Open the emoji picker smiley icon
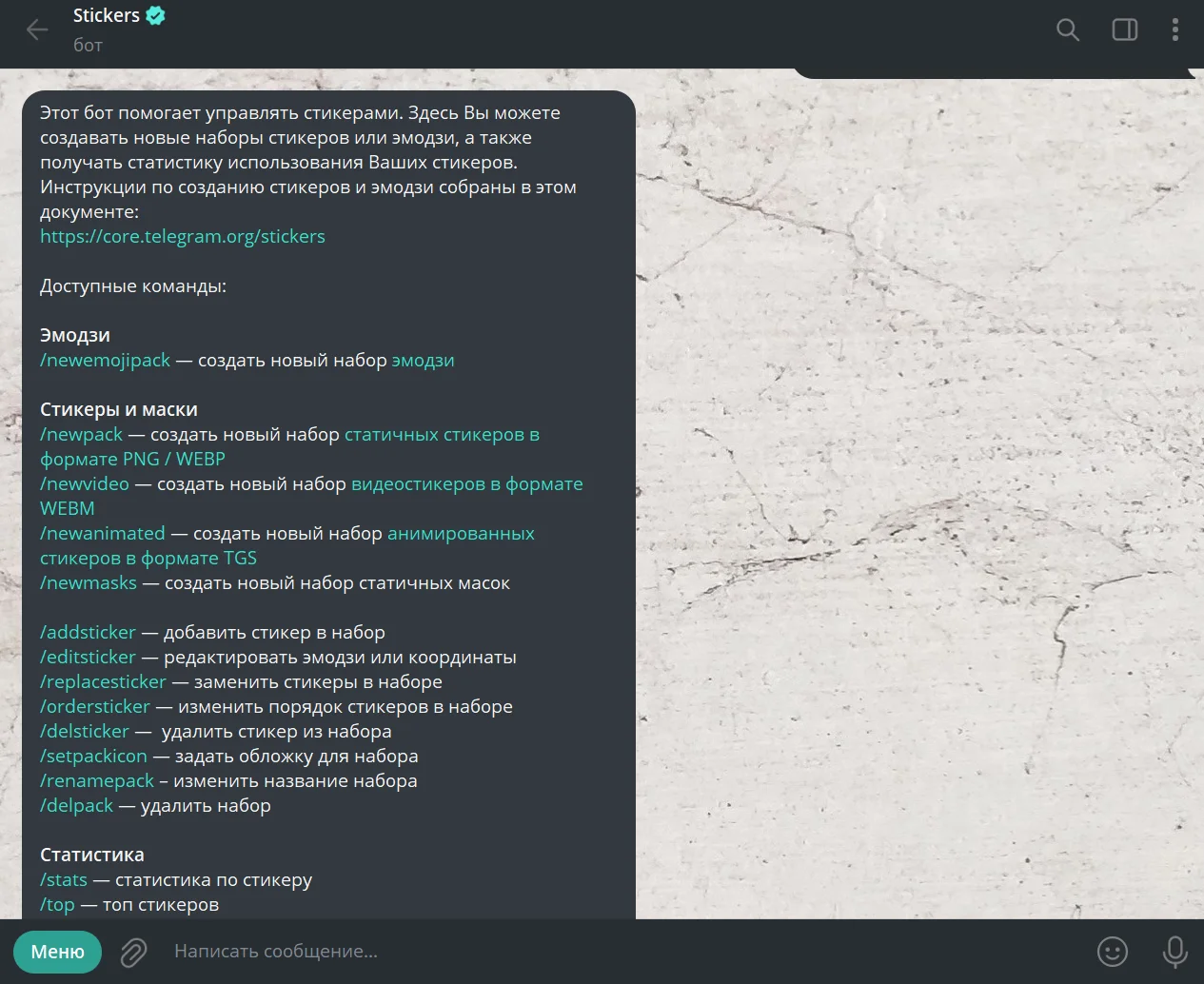The width and height of the screenshot is (1204, 984). (x=1113, y=952)
